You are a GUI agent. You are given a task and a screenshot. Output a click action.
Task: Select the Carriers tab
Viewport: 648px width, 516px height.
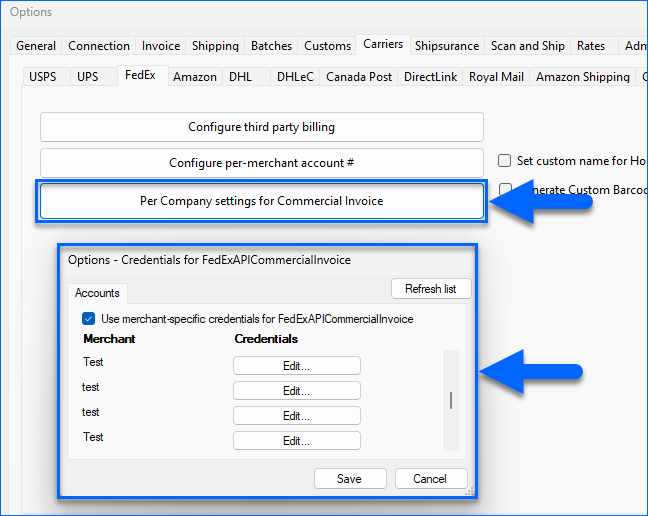[383, 44]
